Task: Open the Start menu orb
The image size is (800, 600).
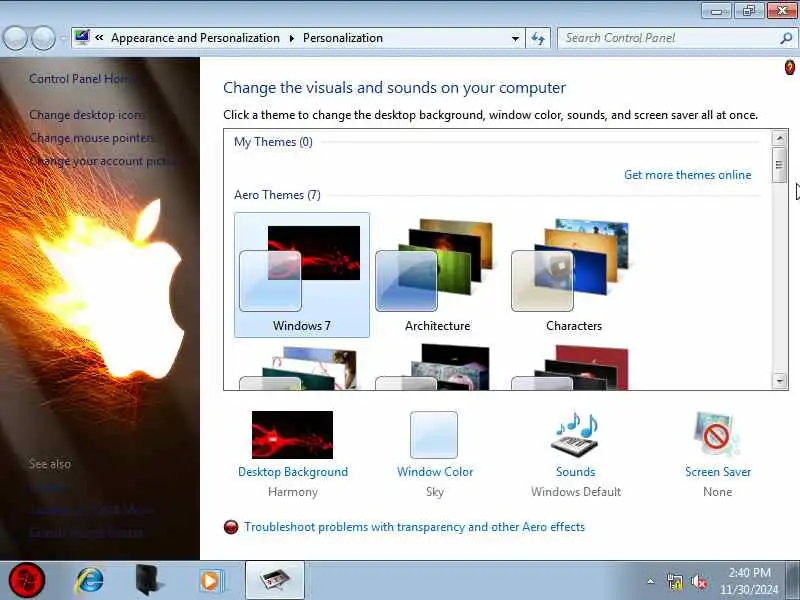Action: [27, 580]
